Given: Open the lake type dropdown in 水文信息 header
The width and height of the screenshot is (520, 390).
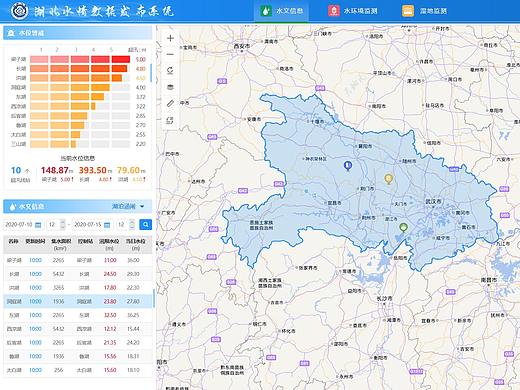Looking at the screenshot, I should (128, 207).
